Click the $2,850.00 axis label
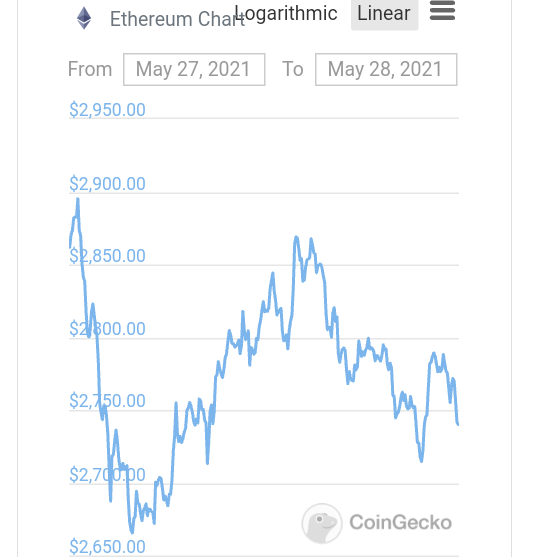 [107, 256]
